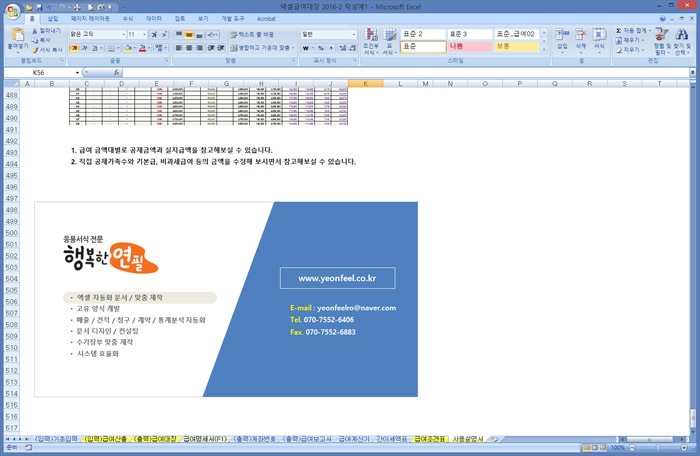
Task: Open the borders dropdown arrow
Action: (x=119, y=48)
